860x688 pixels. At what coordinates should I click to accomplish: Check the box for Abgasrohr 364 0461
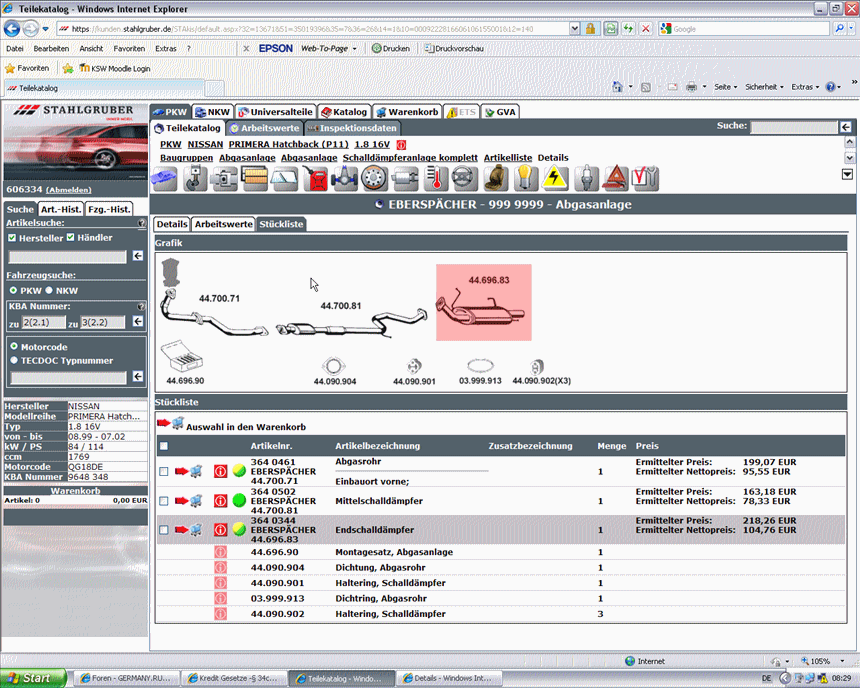click(163, 471)
